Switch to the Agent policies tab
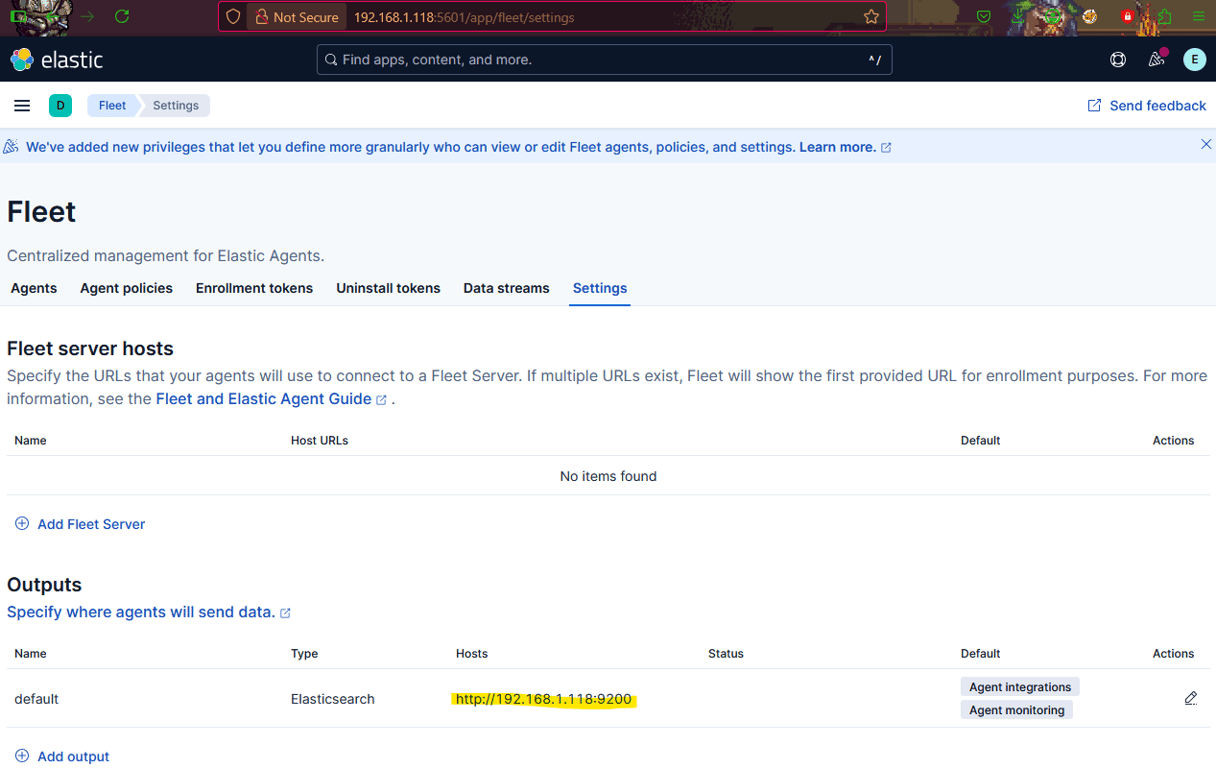Screen dimensions: 1216x768 coord(126,288)
